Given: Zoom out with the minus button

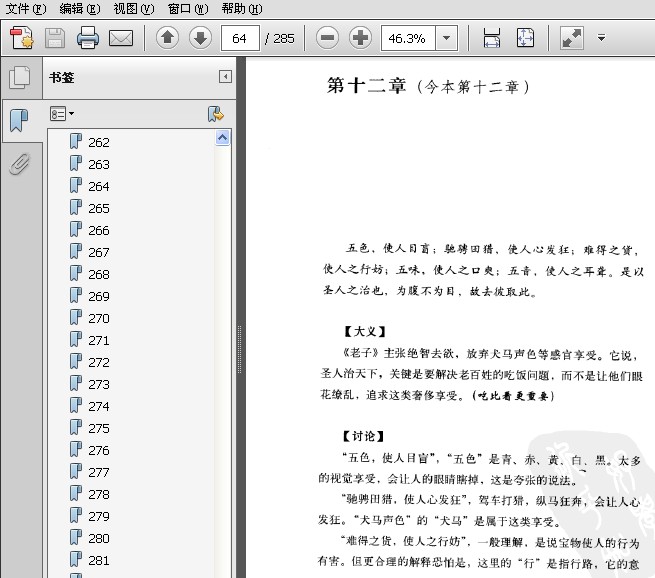Looking at the screenshot, I should coord(328,38).
